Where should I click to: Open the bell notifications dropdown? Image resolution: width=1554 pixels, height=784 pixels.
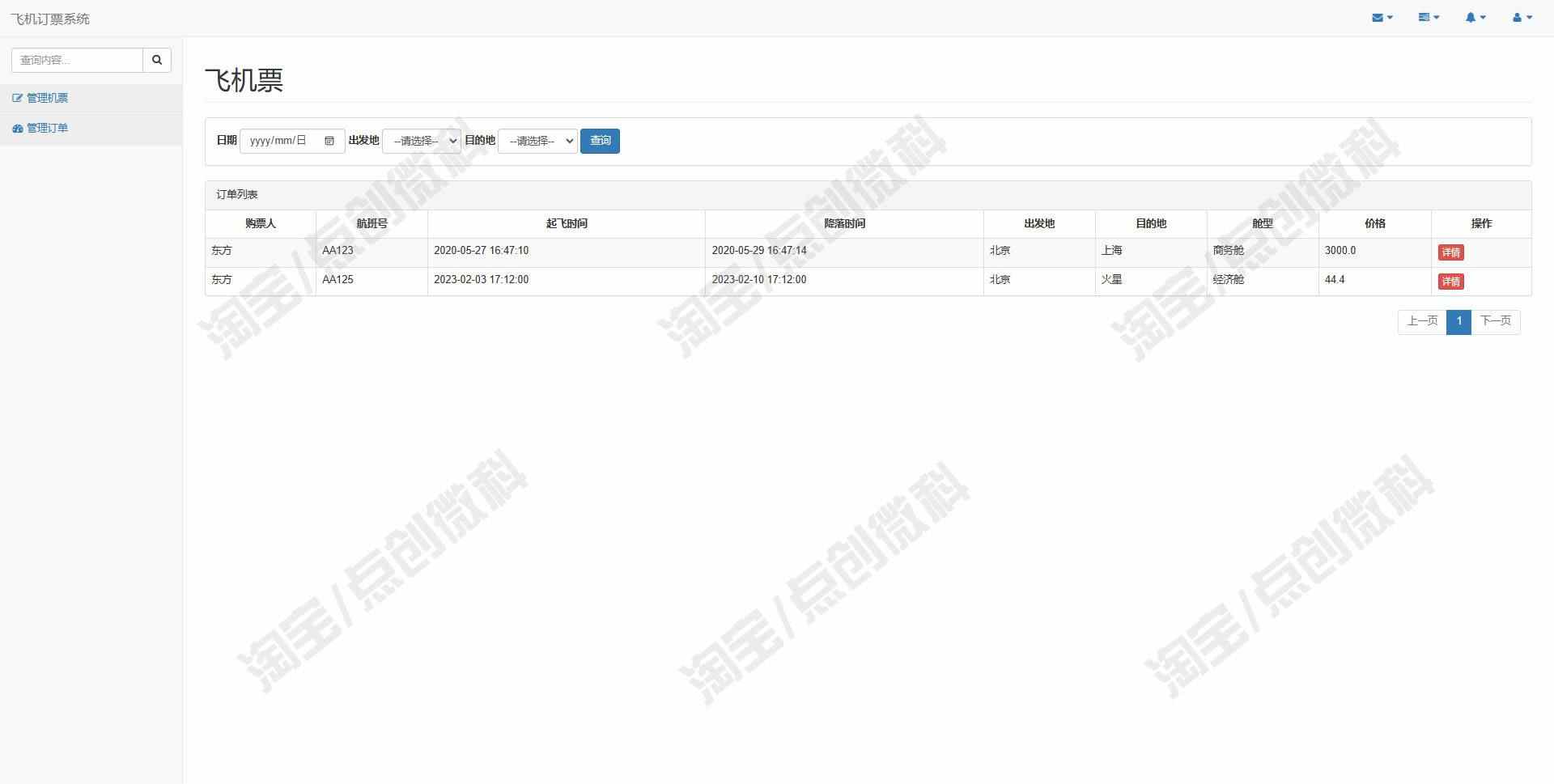(1475, 18)
